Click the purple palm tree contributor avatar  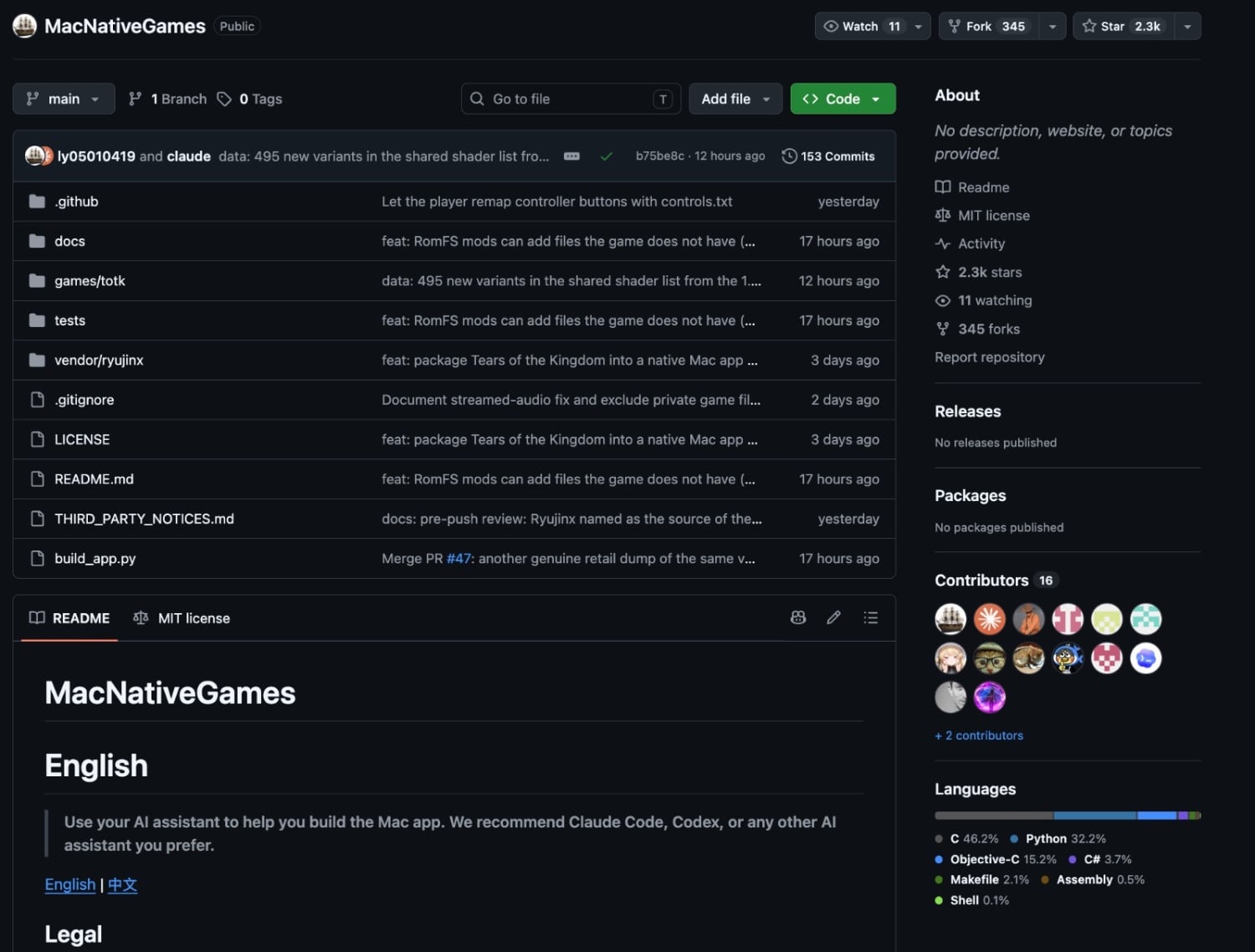(x=990, y=697)
